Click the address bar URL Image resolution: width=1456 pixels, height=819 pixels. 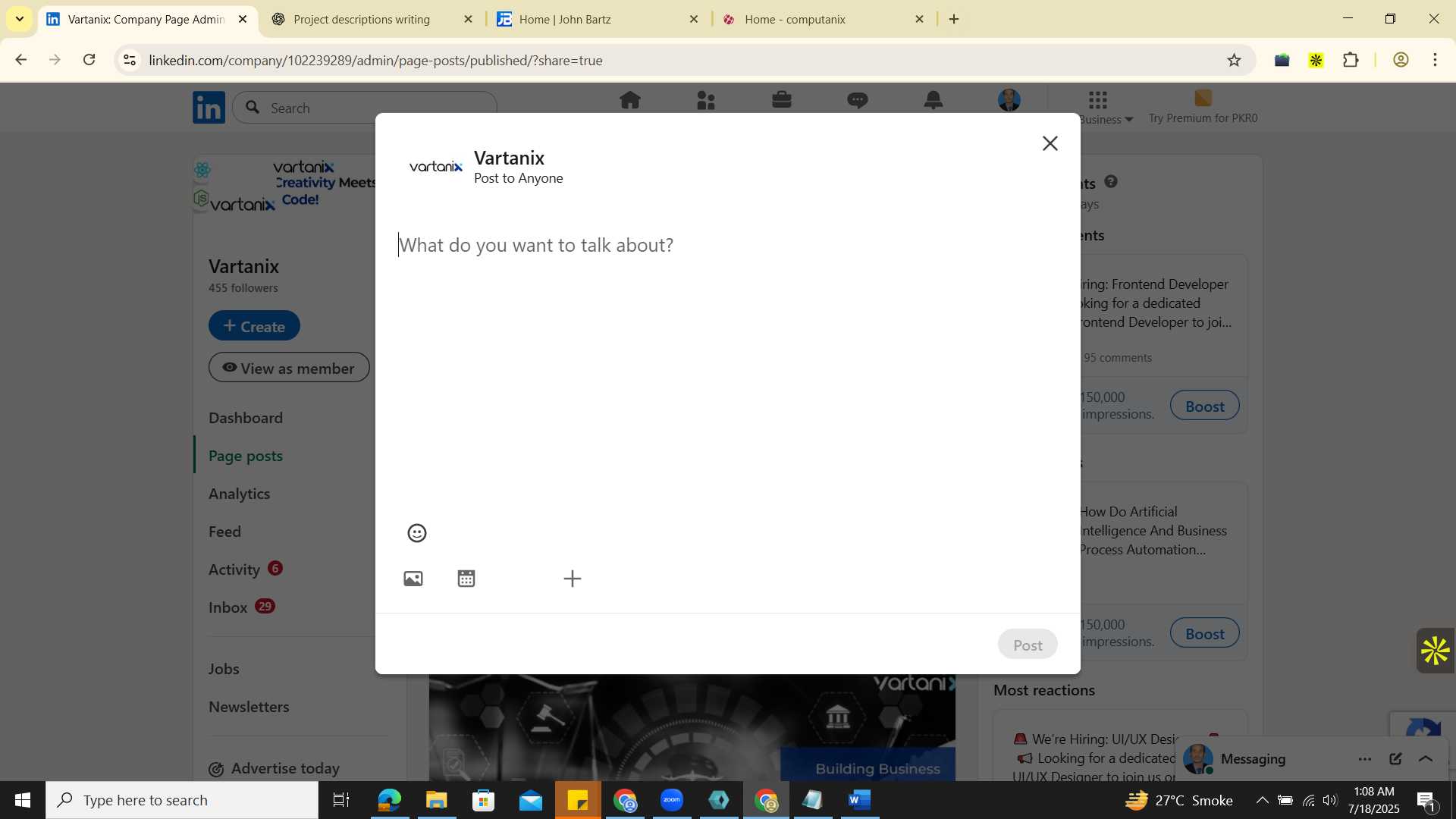point(375,60)
